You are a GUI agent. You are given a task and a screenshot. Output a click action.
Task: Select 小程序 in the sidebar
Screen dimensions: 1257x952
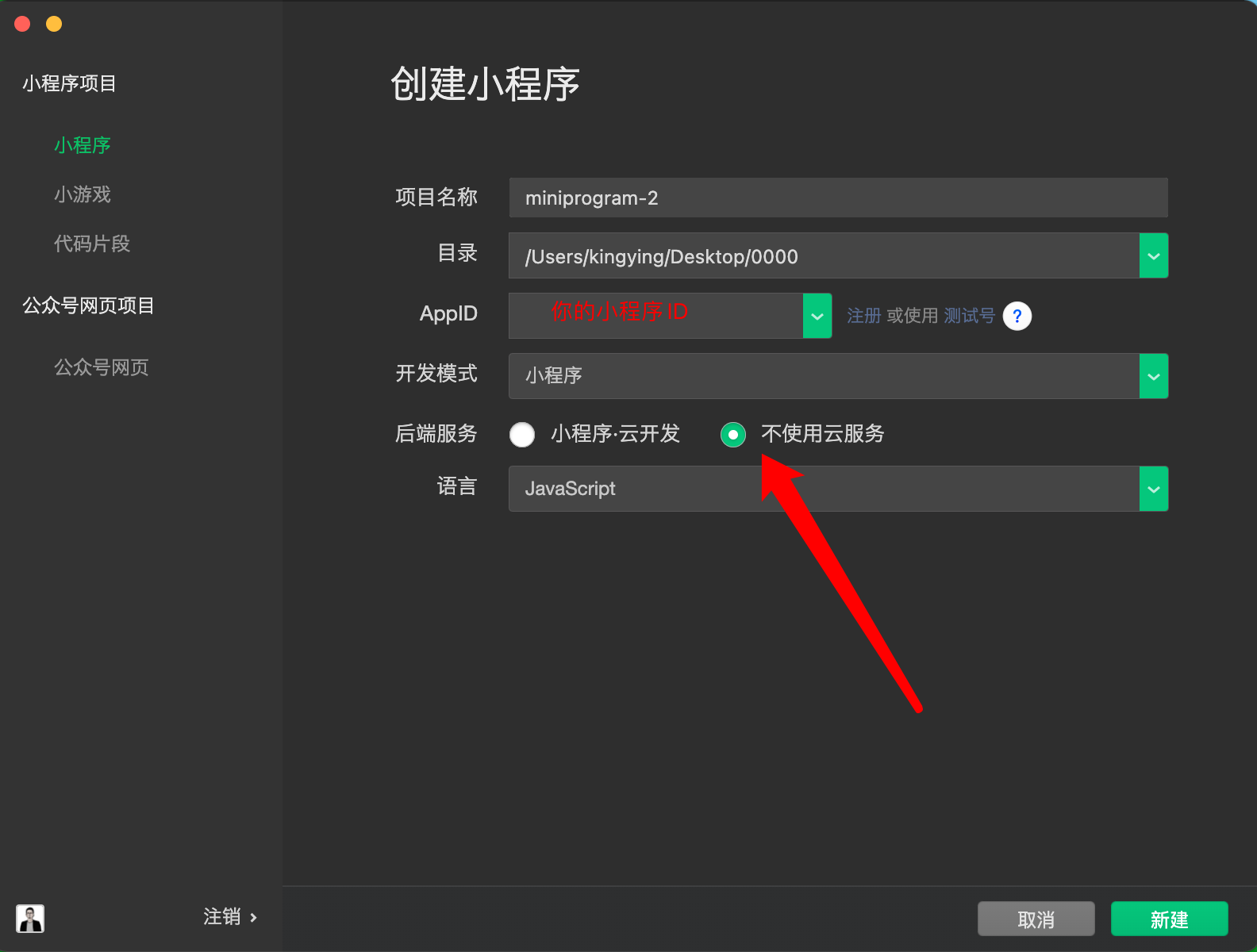83,145
